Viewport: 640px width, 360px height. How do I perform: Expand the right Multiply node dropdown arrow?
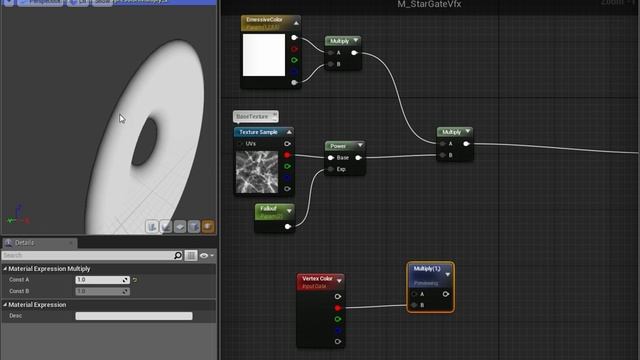point(467,131)
